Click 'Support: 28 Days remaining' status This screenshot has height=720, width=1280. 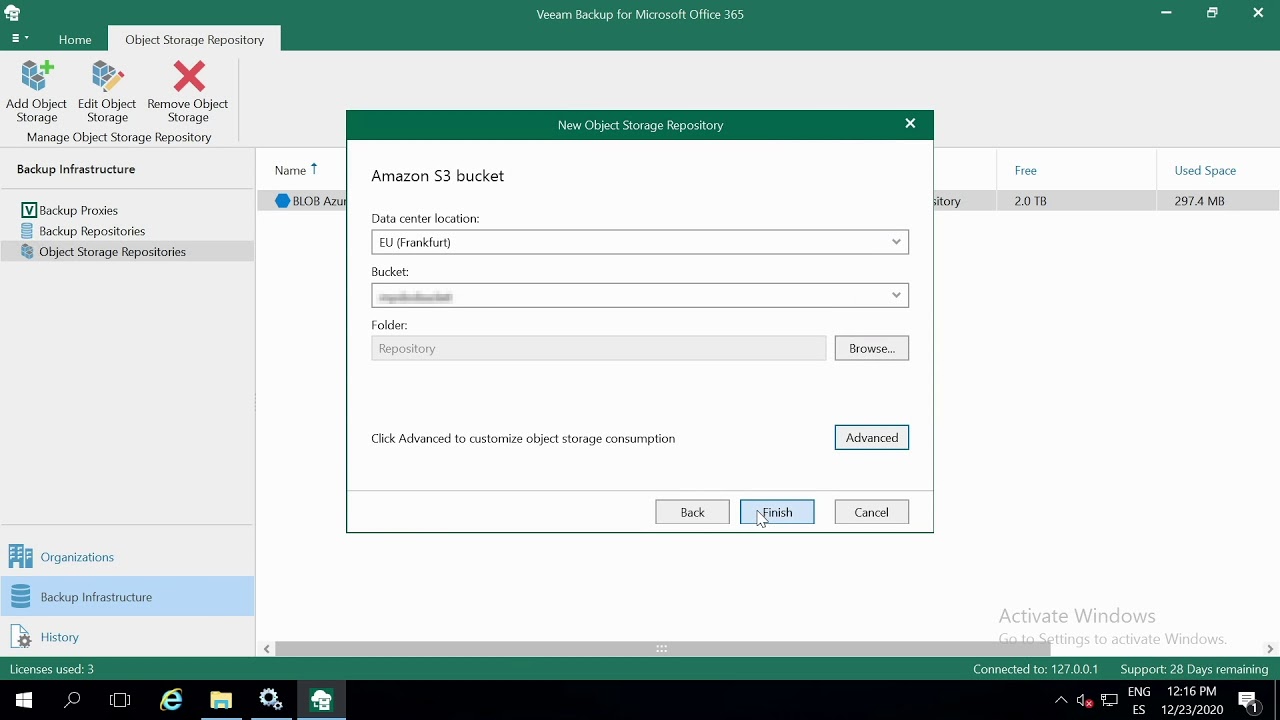click(1194, 669)
